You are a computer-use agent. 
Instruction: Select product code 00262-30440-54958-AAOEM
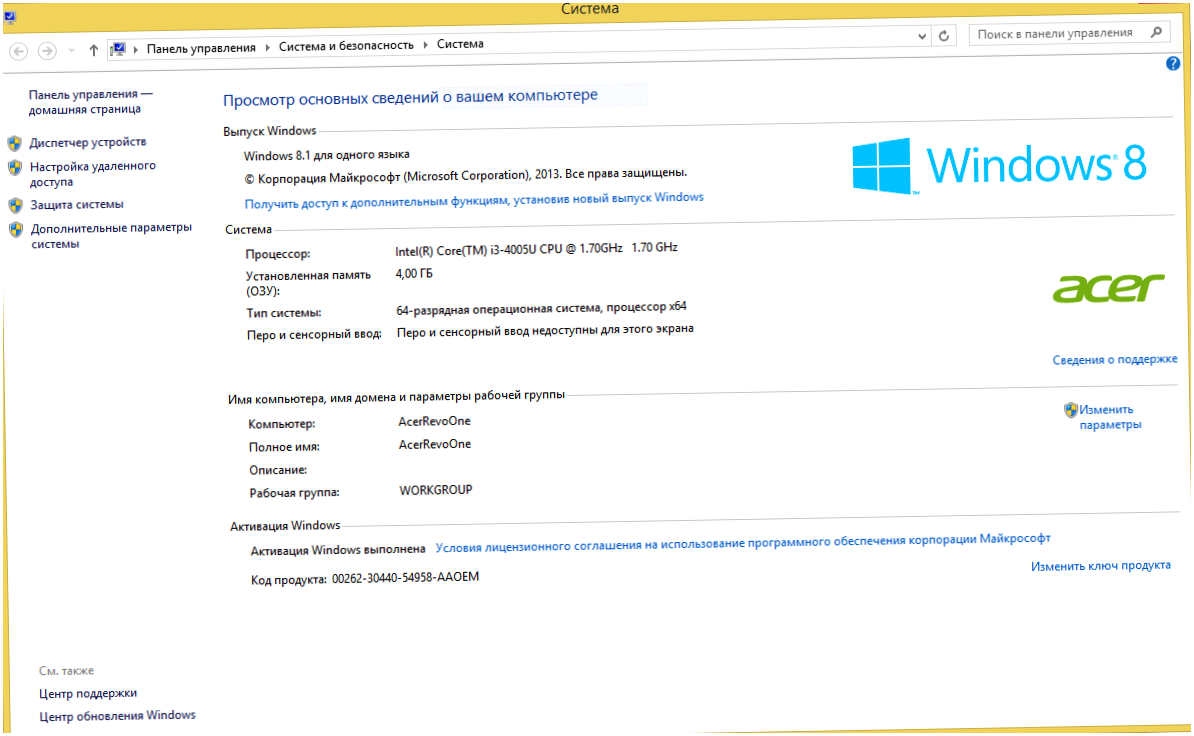pos(405,578)
